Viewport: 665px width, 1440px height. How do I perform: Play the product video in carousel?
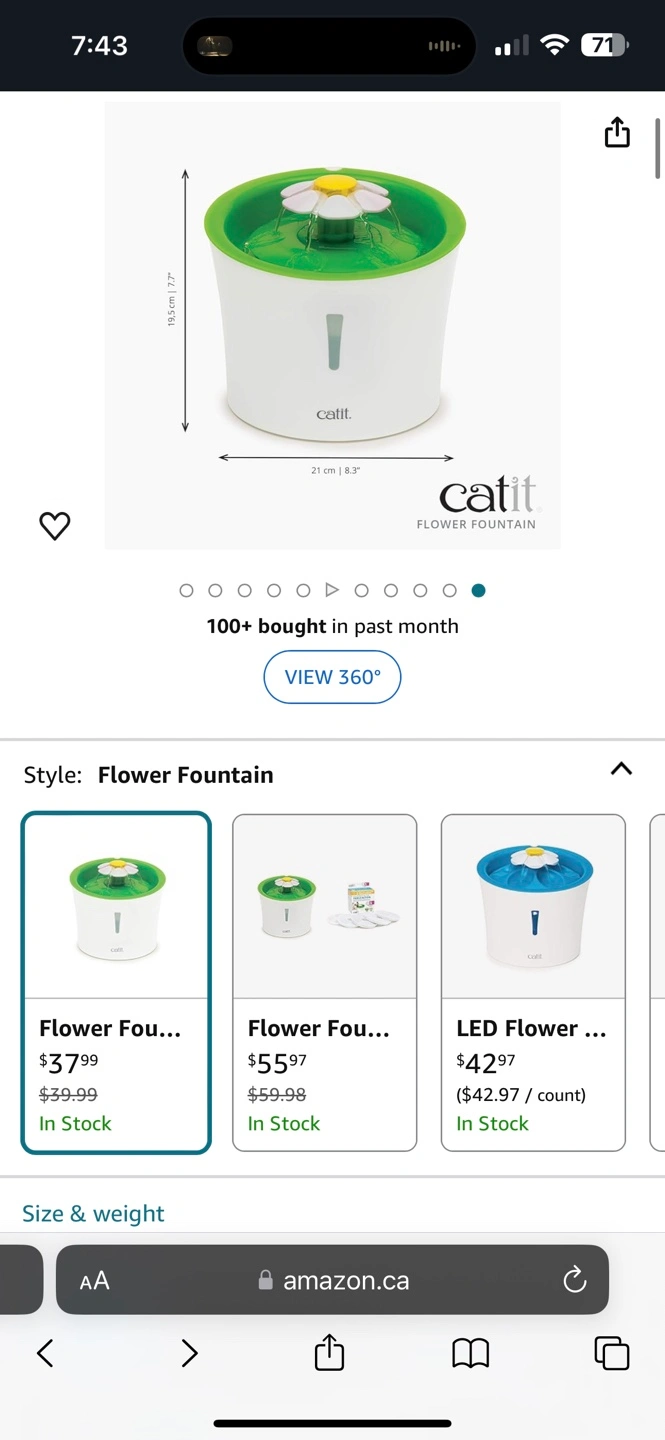coord(333,590)
